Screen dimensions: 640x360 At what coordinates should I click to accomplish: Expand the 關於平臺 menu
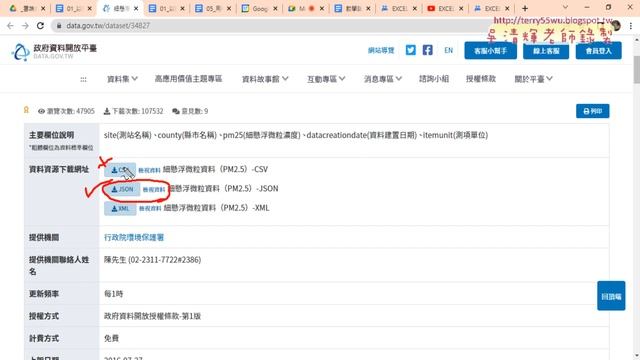(x=533, y=79)
